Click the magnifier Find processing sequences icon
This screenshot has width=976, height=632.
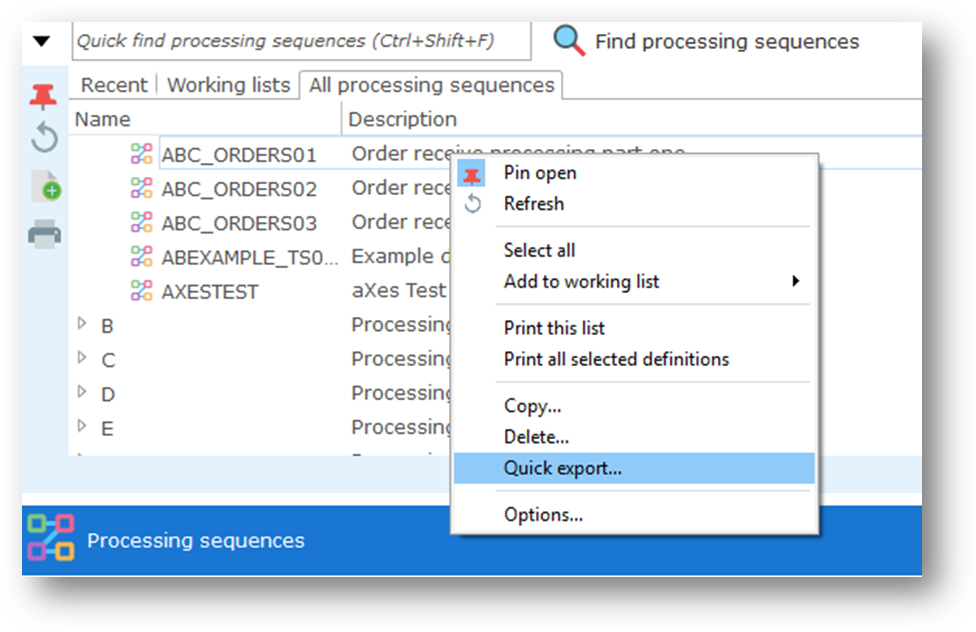click(569, 41)
